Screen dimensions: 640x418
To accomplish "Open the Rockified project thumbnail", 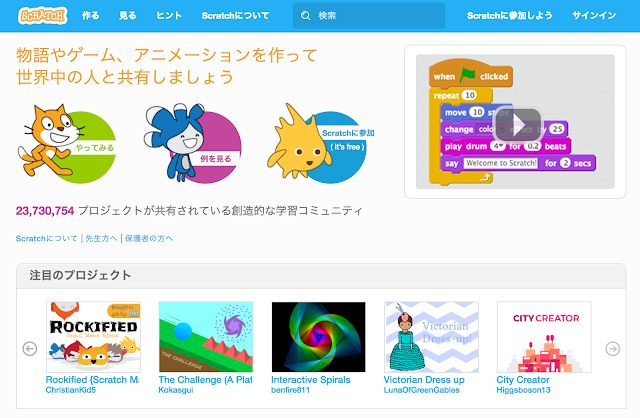I will 93,337.
